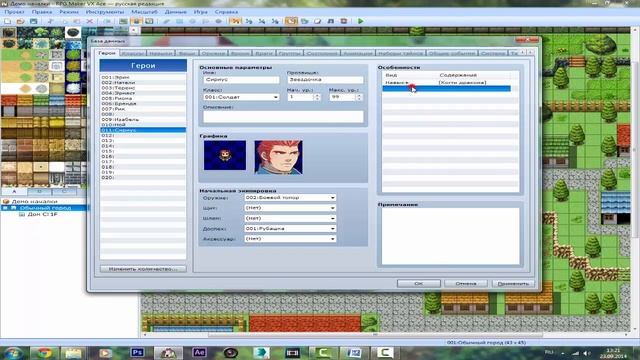640x360 pixels.
Task: Select tileset tab B under the palette
Action: pyautogui.click(x=40, y=191)
